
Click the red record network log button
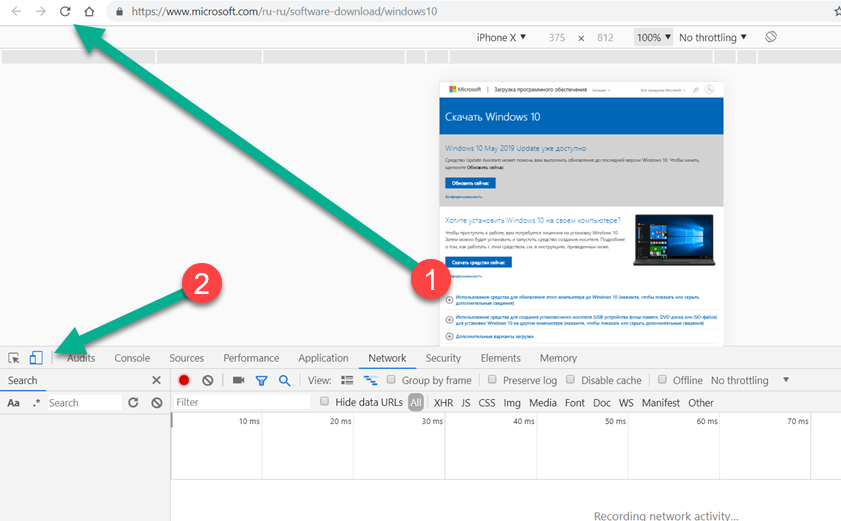pos(184,380)
